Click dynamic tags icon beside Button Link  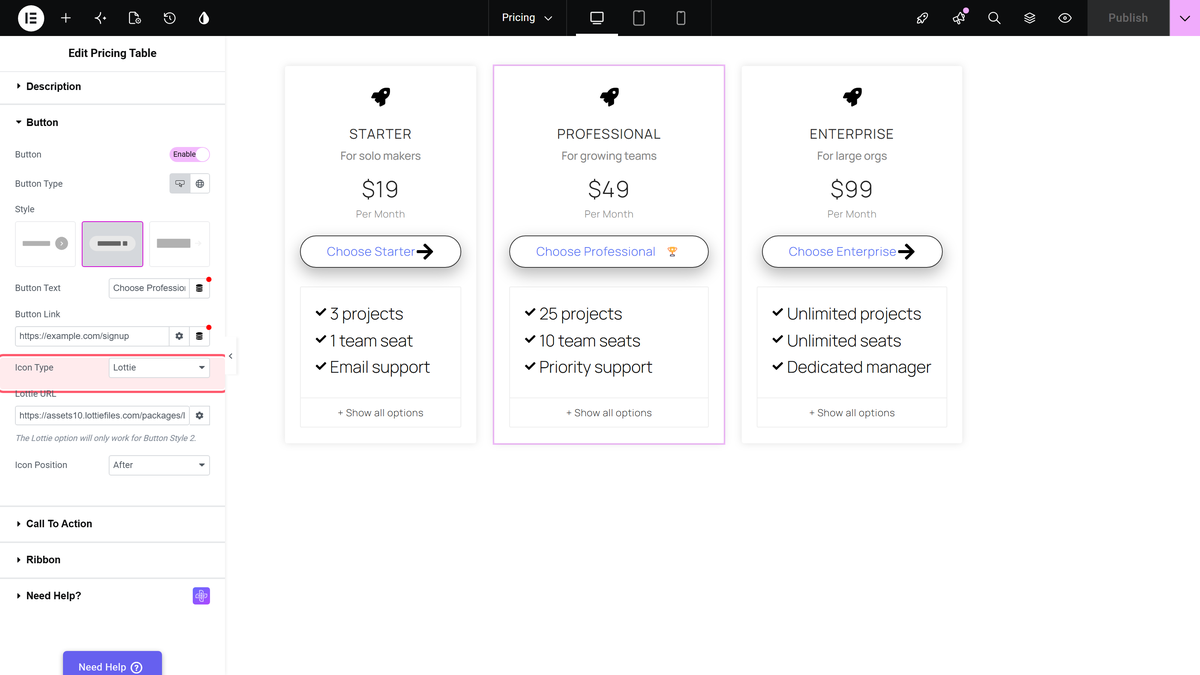click(199, 336)
